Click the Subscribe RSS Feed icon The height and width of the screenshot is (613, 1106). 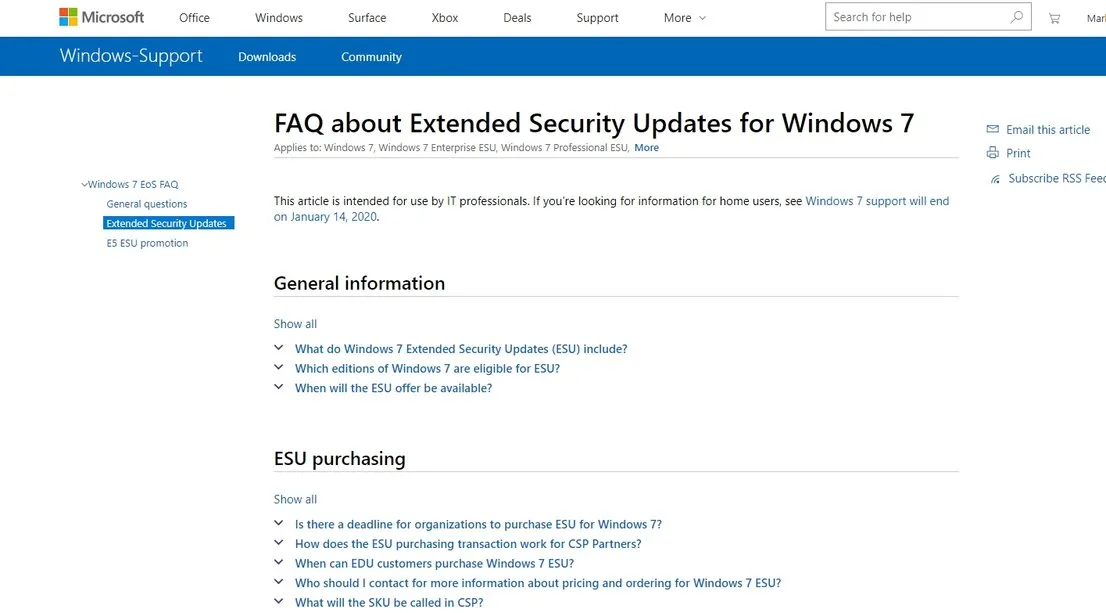click(991, 177)
